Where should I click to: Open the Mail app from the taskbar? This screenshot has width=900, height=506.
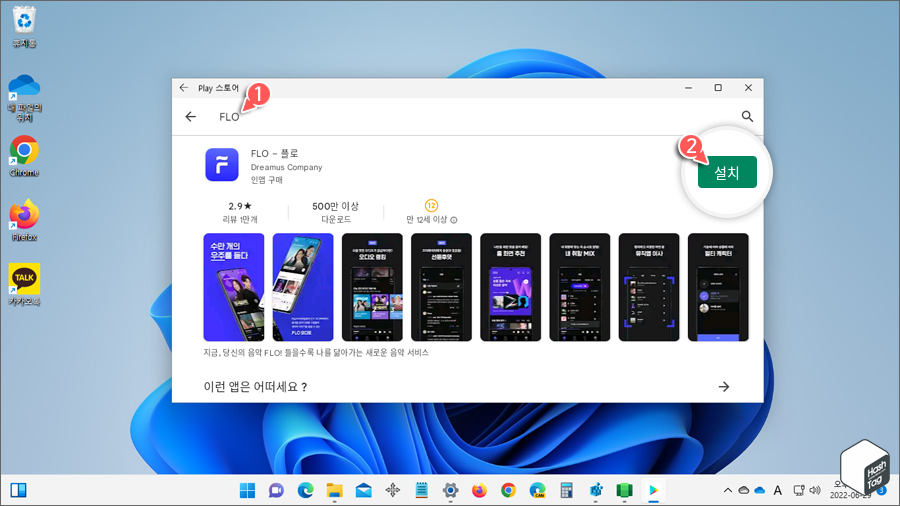[363, 491]
